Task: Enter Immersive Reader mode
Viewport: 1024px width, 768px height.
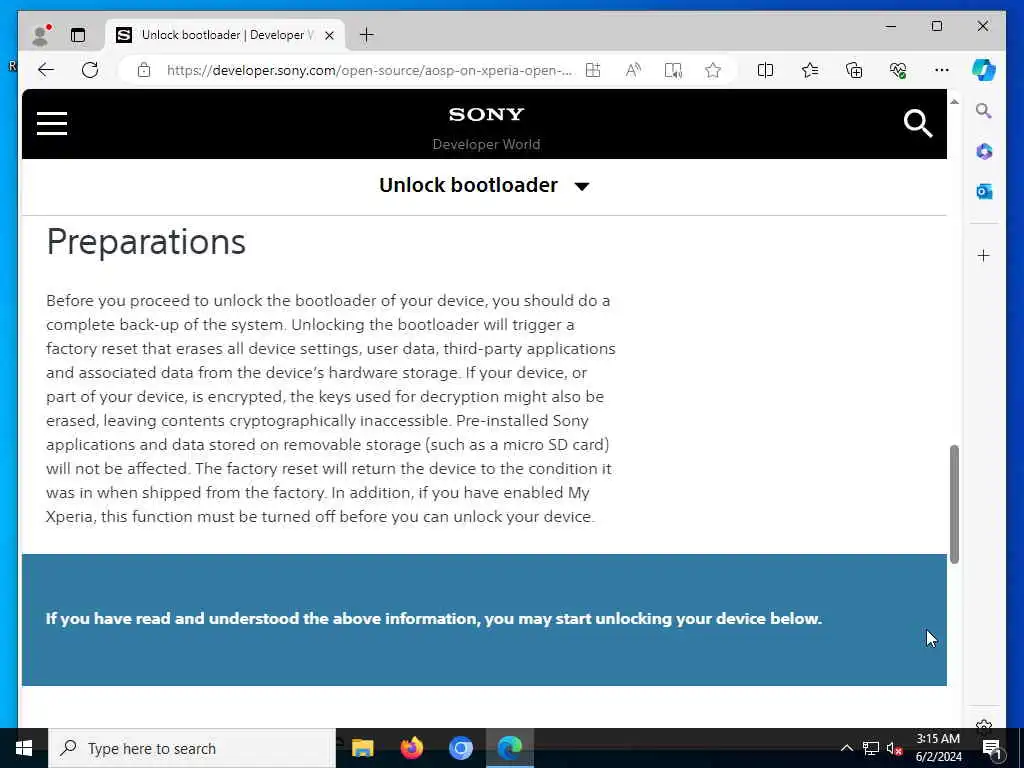Action: [x=673, y=70]
